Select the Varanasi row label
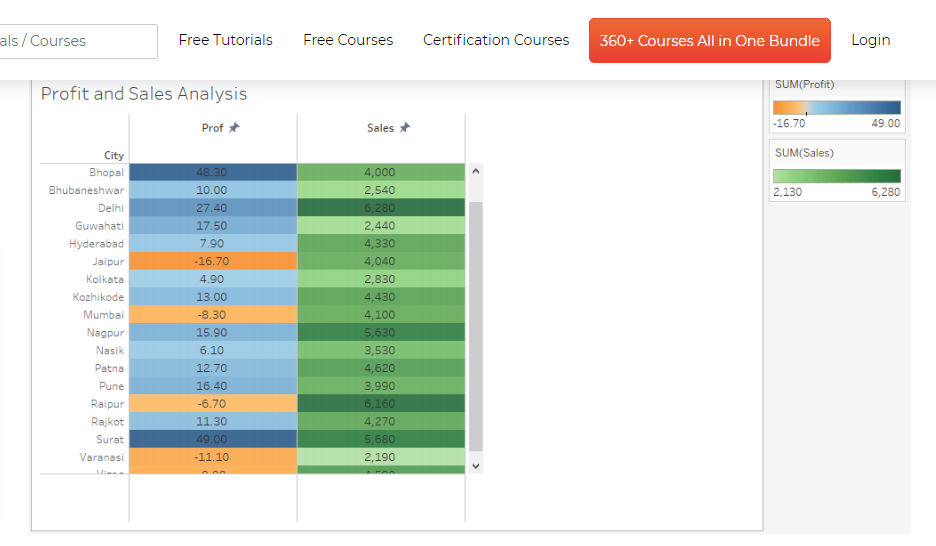The image size is (936, 546). 102,457
